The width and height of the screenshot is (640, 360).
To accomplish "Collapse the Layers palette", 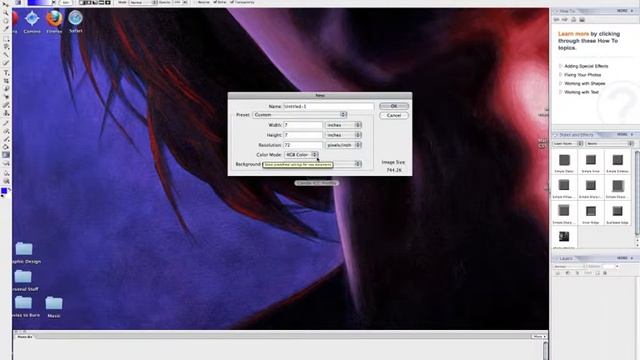I will (556, 258).
